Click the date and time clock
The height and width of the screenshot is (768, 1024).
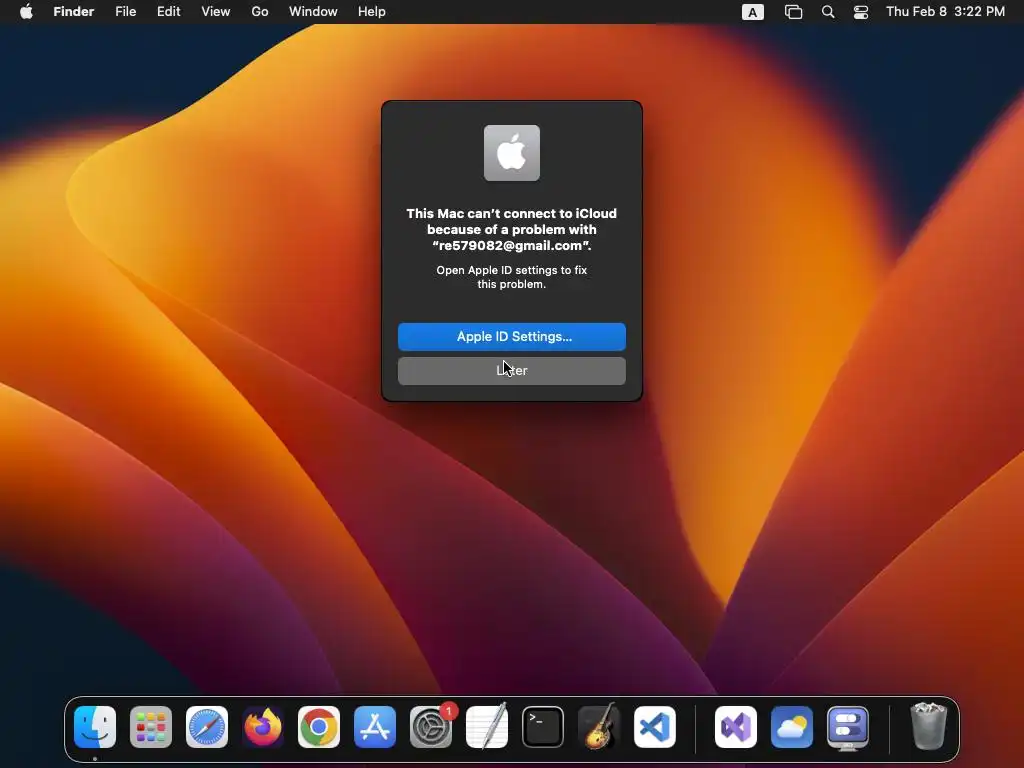(x=945, y=12)
